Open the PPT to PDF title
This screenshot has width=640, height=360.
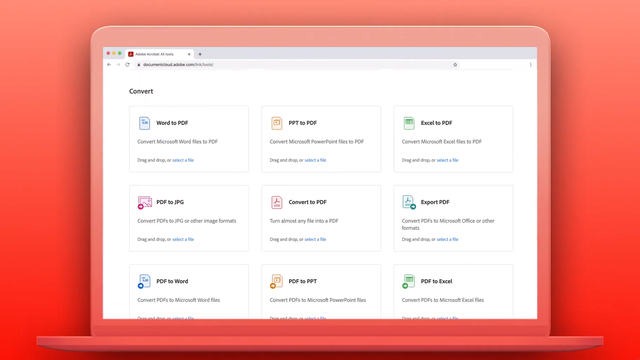click(302, 123)
